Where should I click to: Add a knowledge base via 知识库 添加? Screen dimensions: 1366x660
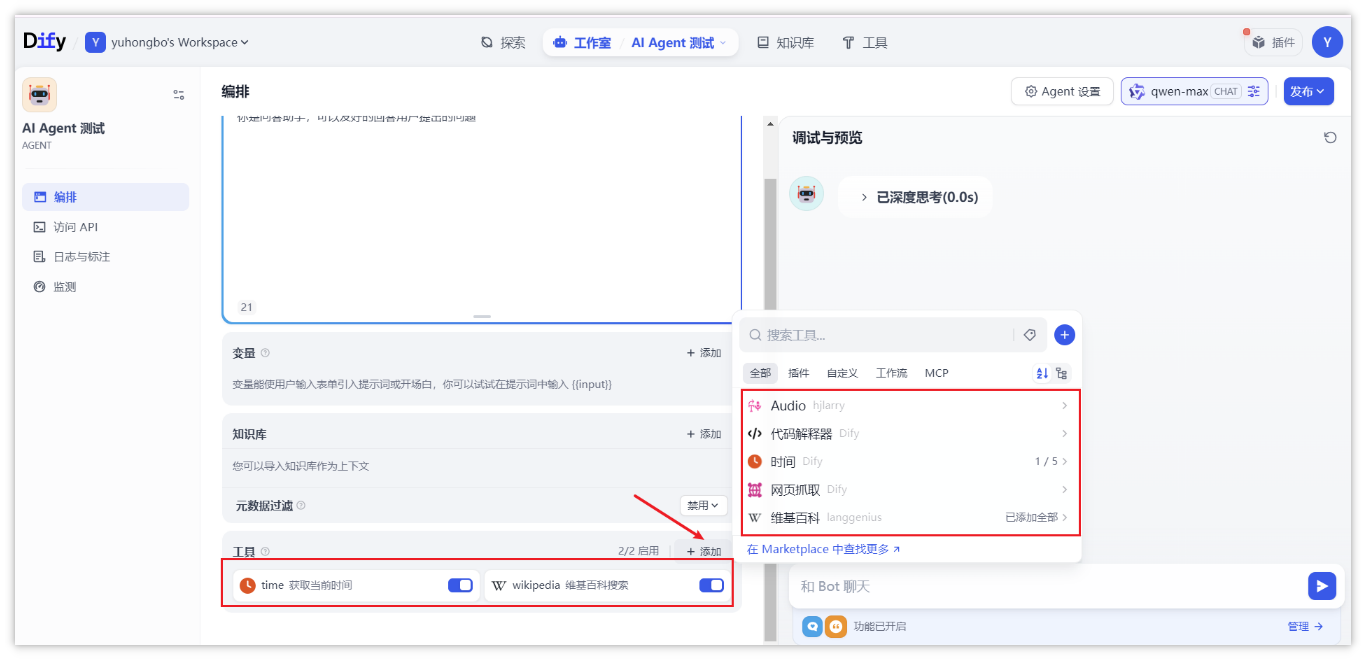704,434
